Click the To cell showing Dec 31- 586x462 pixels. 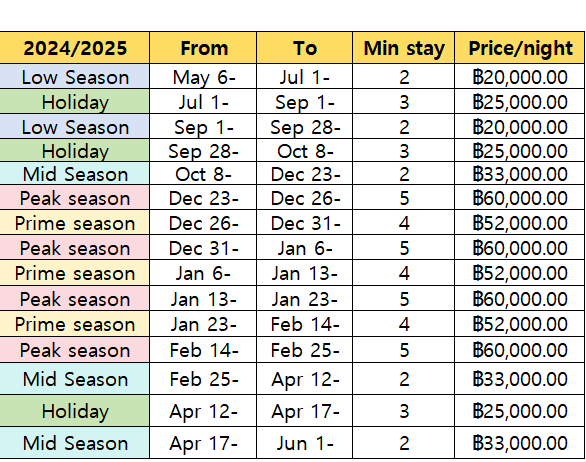tap(304, 223)
